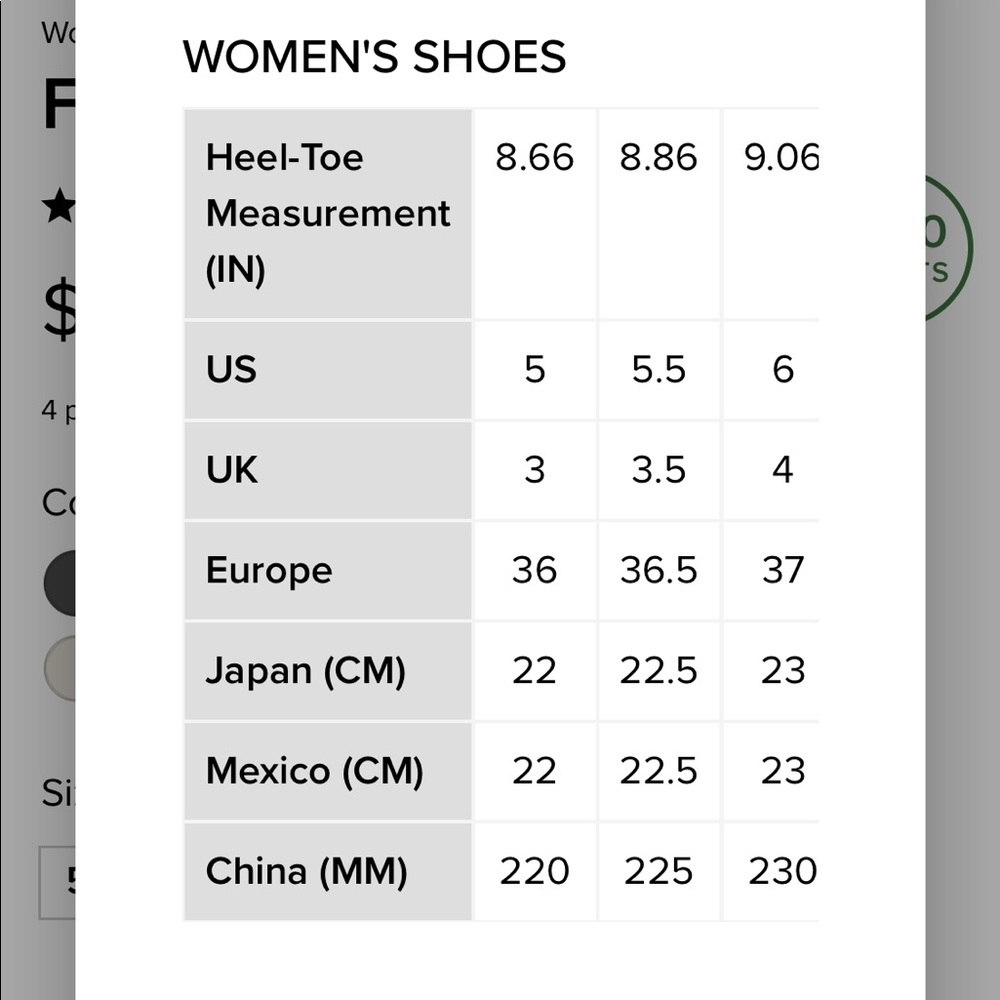Click China size 225 cell
The image size is (1000, 1000).
point(658,871)
